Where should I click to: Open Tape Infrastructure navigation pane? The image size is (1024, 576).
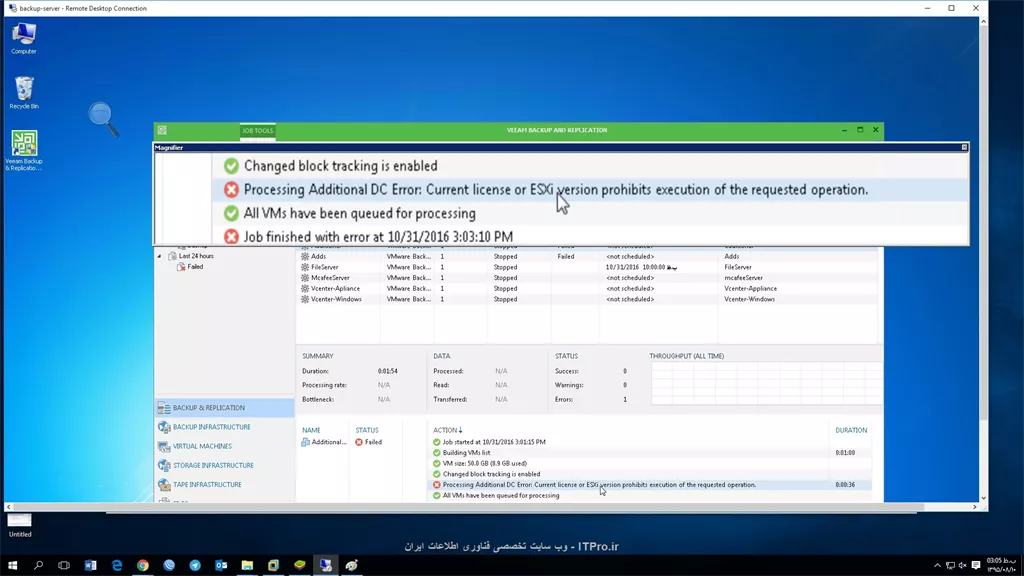225,485
